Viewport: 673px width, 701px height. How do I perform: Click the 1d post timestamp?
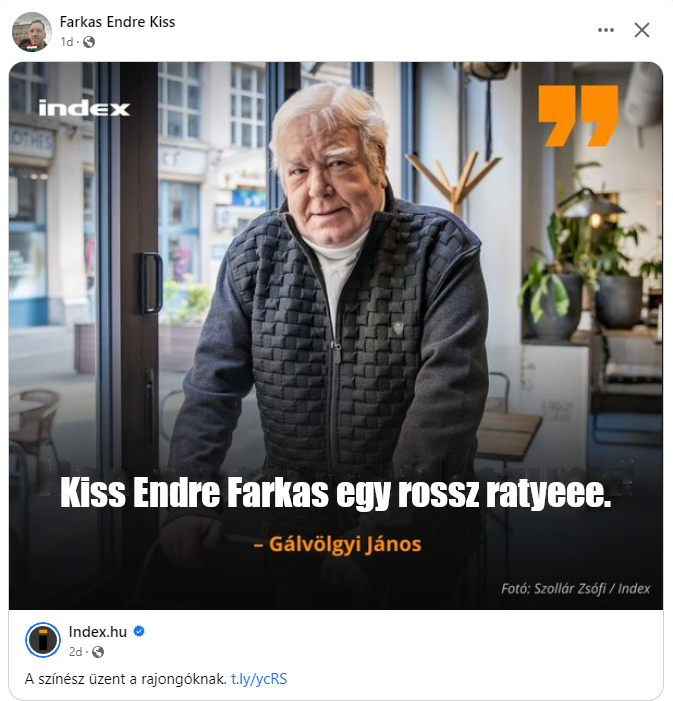(x=66, y=42)
